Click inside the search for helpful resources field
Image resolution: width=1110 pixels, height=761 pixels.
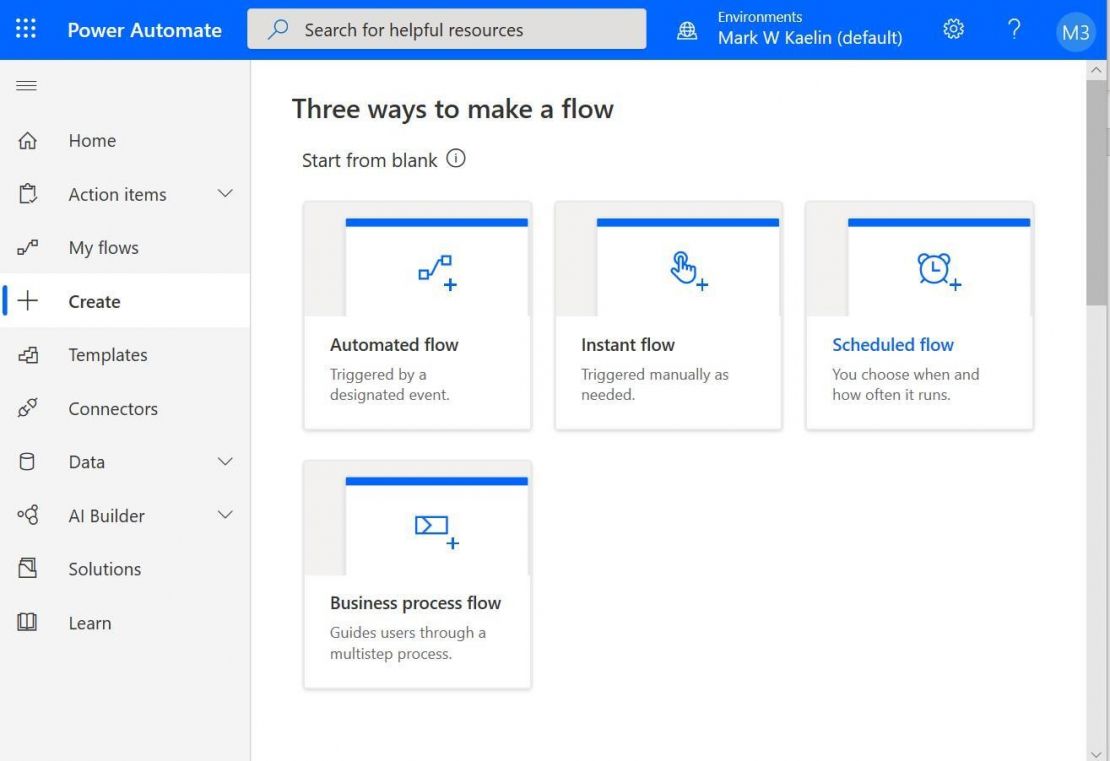447,29
